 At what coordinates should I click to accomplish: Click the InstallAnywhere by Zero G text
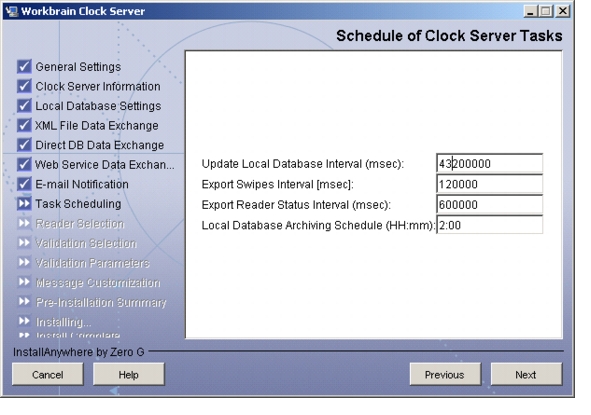(79, 352)
